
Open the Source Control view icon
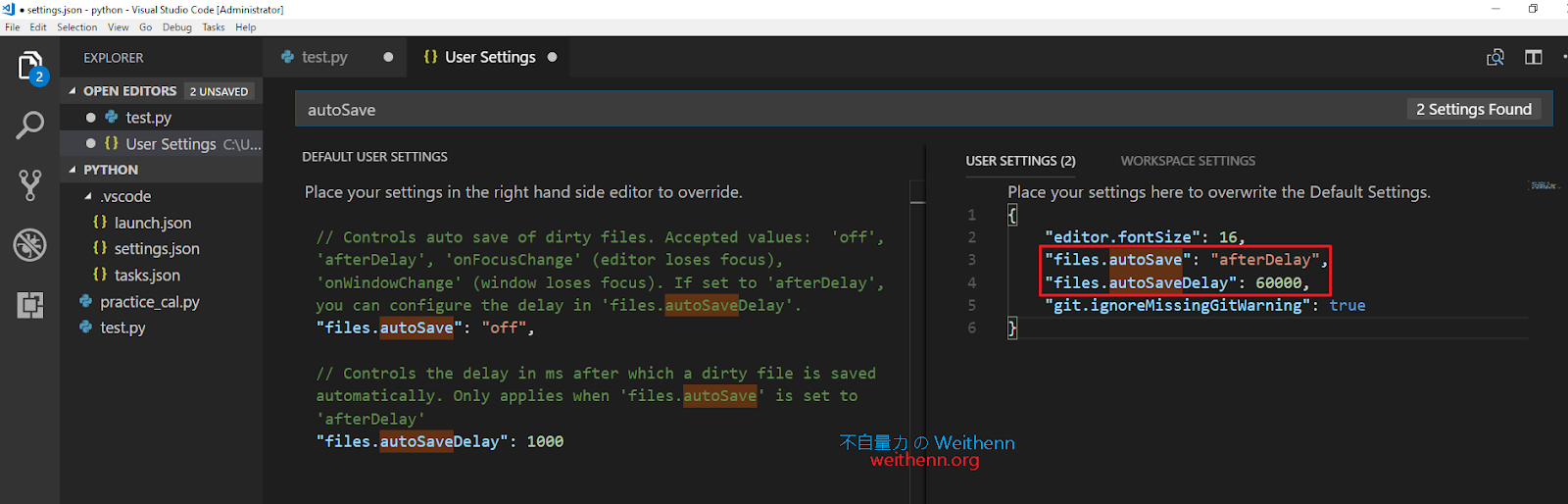tap(29, 184)
